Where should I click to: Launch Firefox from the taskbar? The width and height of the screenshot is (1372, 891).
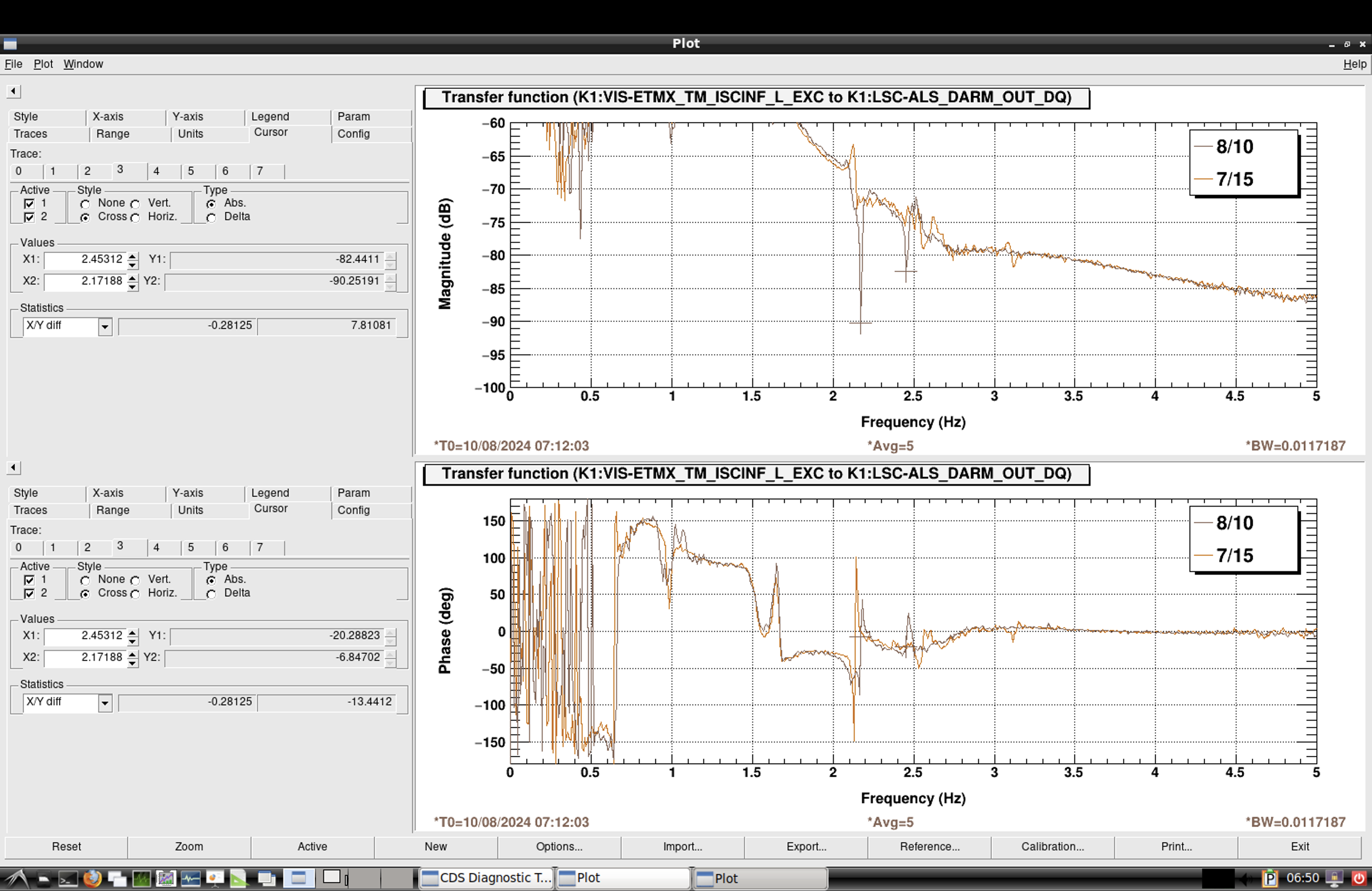(92, 878)
